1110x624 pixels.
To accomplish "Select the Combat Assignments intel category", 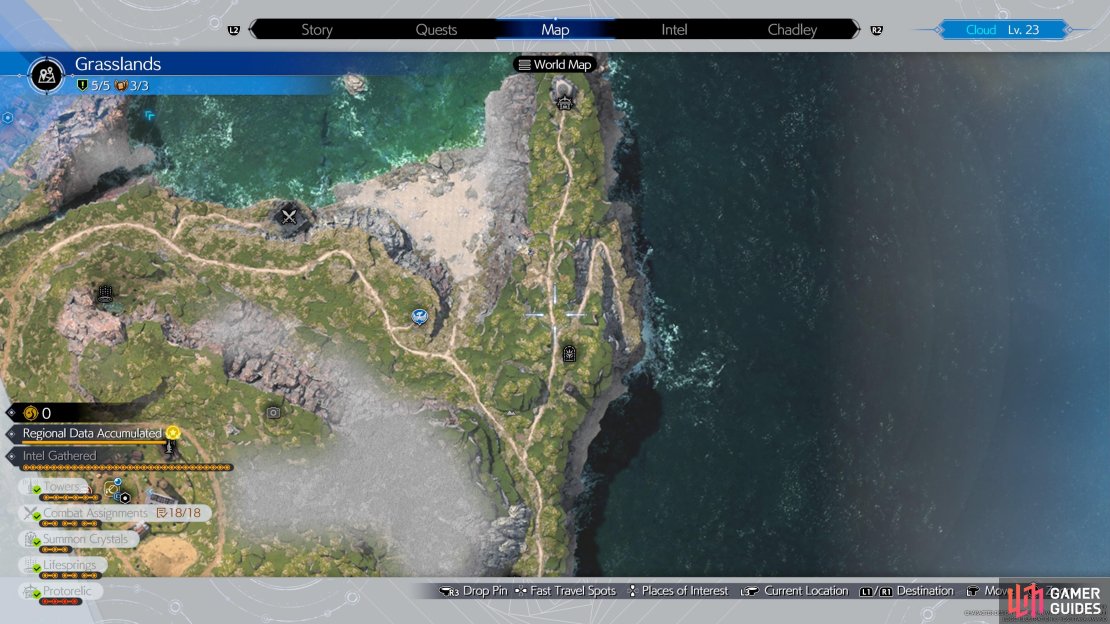I will pyautogui.click(x=115, y=515).
